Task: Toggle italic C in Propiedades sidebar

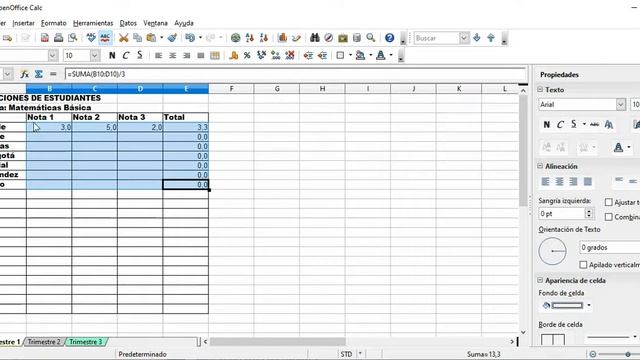Action: pos(560,125)
